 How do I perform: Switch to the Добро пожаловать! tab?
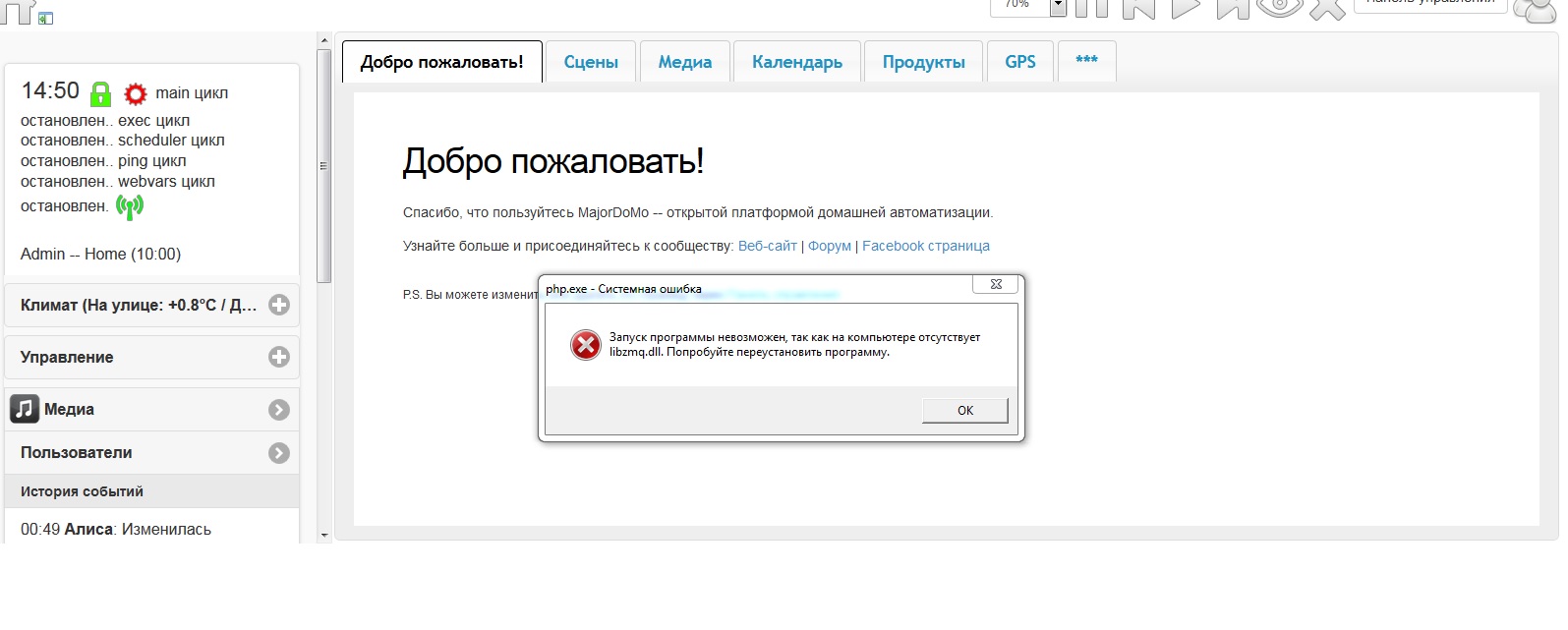[x=442, y=62]
